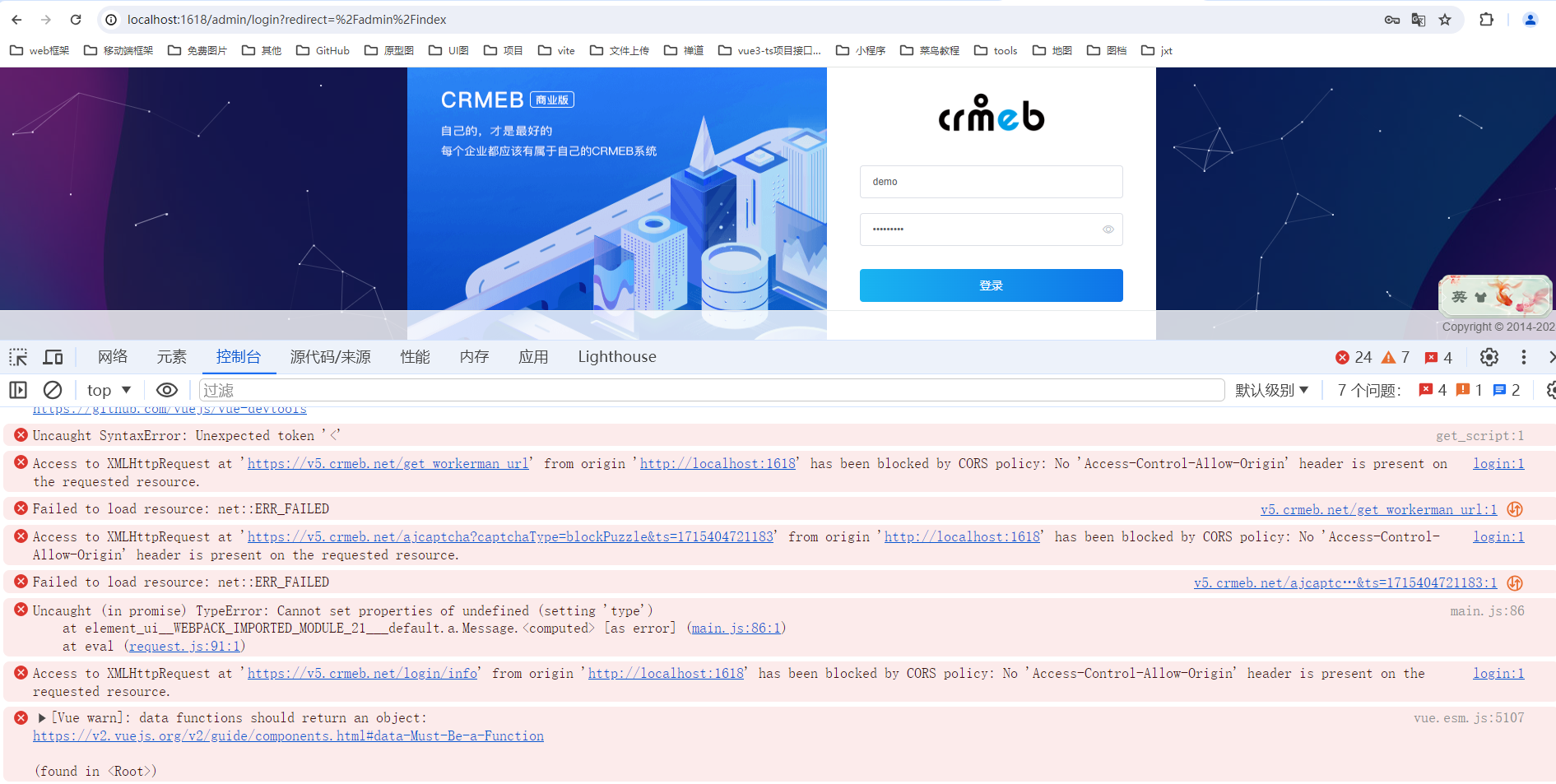Toggle the device toolbar icon
Screen dimensions: 1556x784
53,357
